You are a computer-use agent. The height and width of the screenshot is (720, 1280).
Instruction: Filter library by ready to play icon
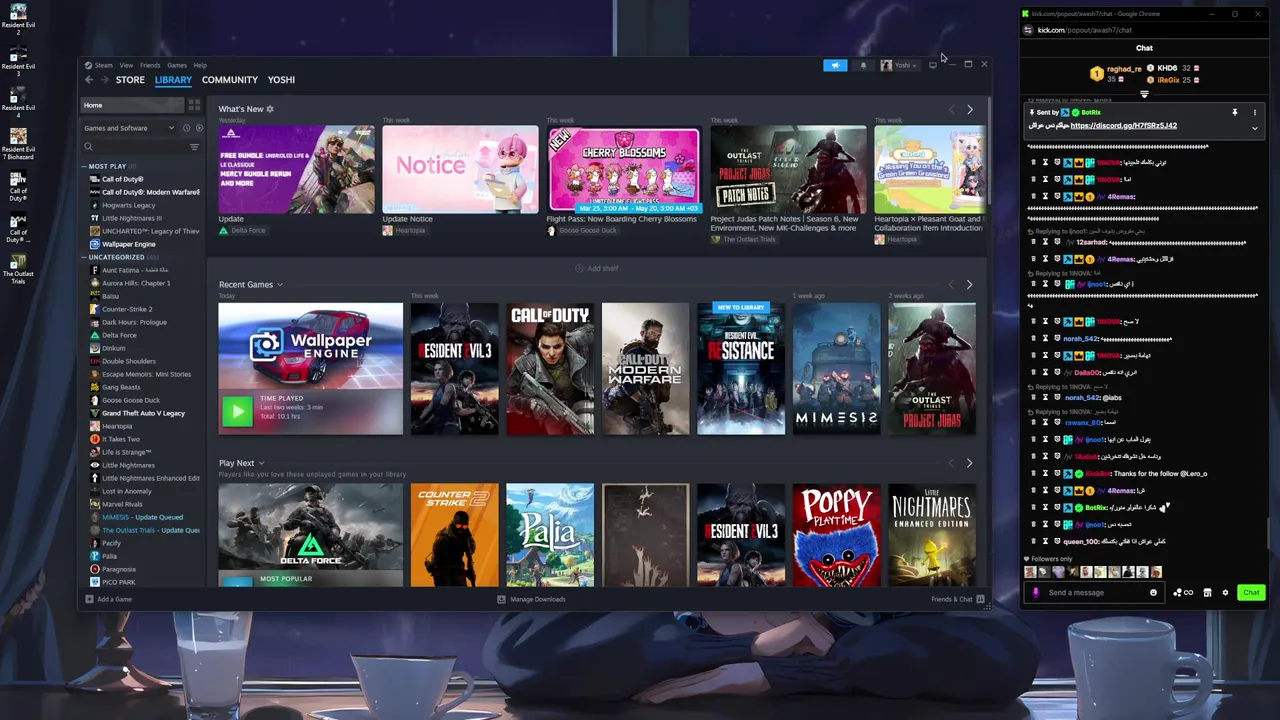point(198,128)
